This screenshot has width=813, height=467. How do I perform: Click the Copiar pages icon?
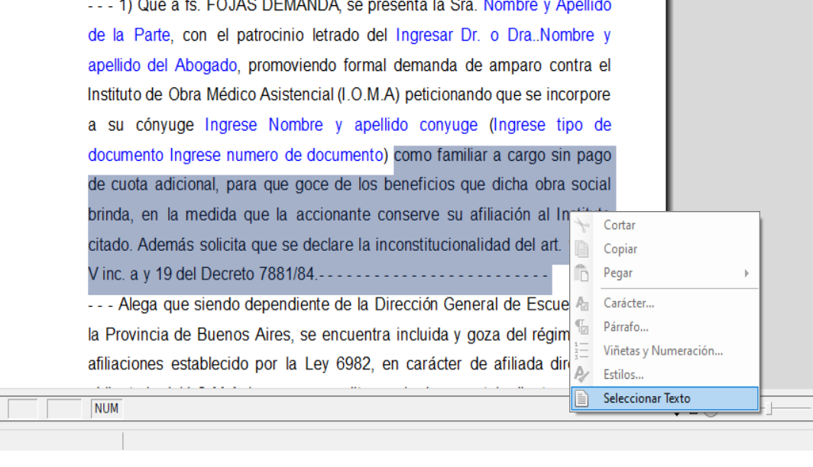[582, 250]
